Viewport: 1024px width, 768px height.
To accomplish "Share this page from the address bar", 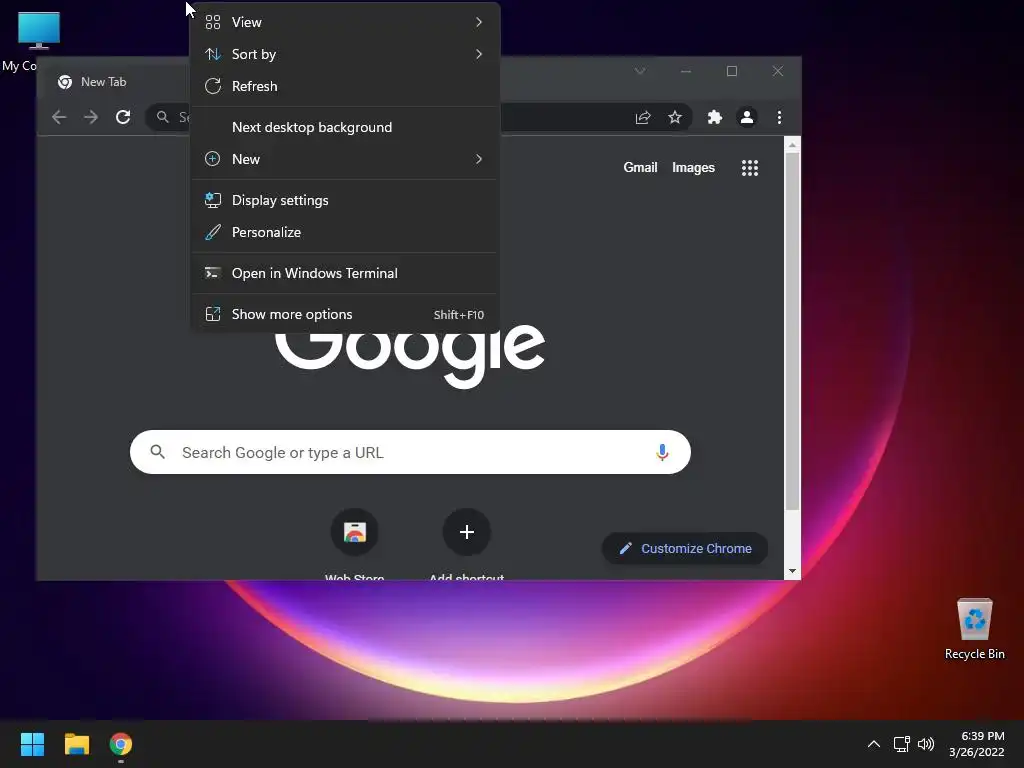I will click(x=643, y=118).
